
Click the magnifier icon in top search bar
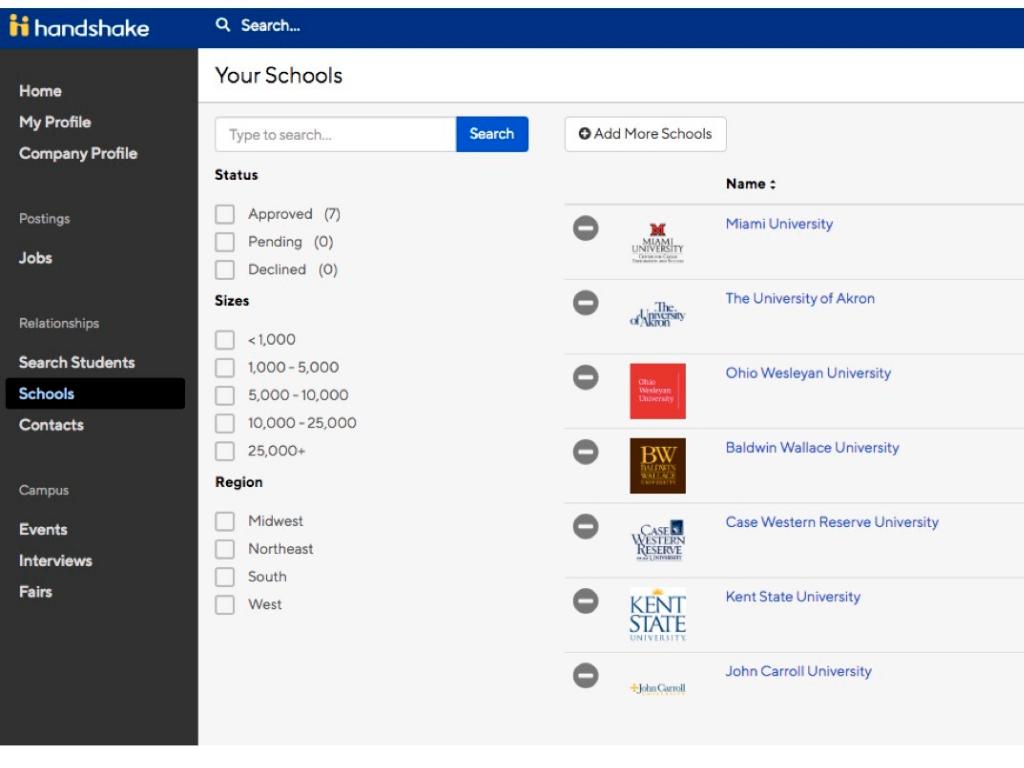[x=223, y=26]
